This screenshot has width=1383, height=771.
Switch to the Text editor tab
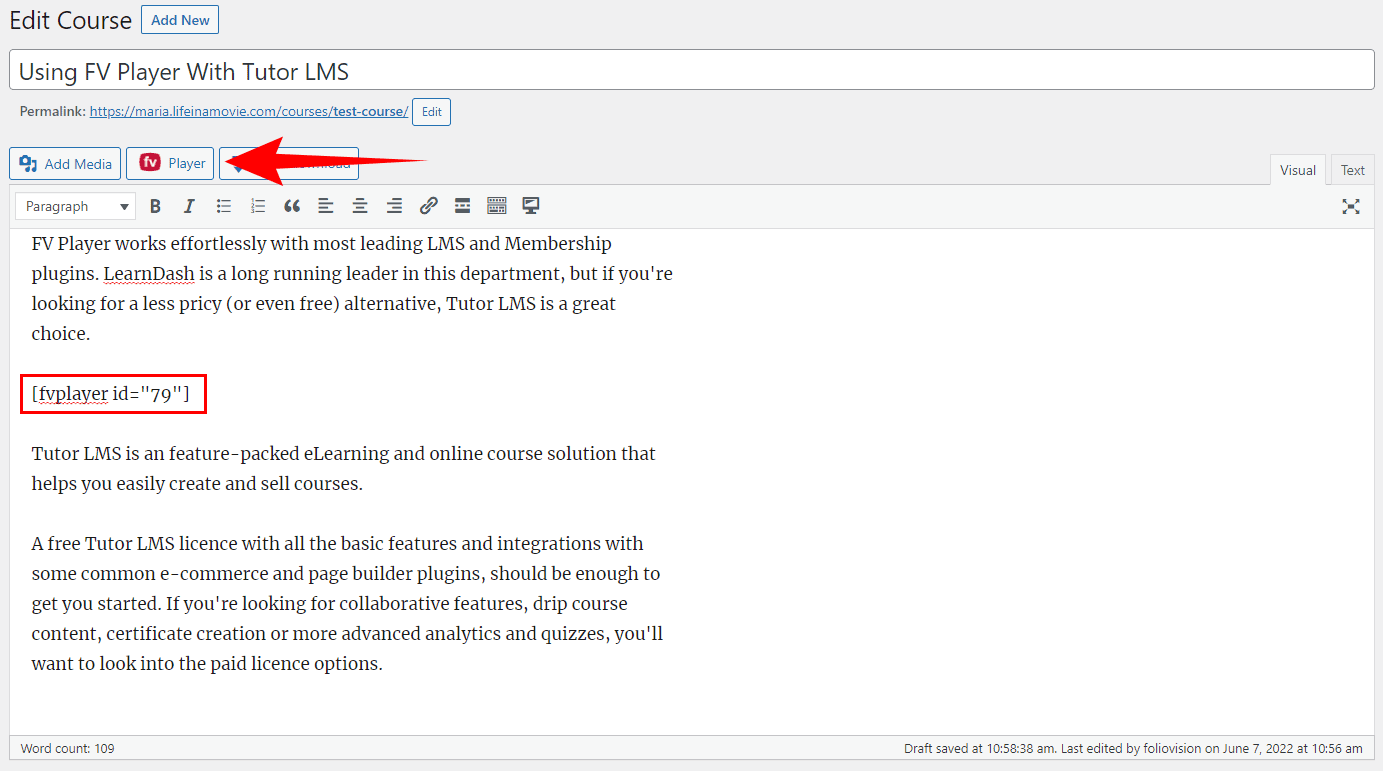1353,170
